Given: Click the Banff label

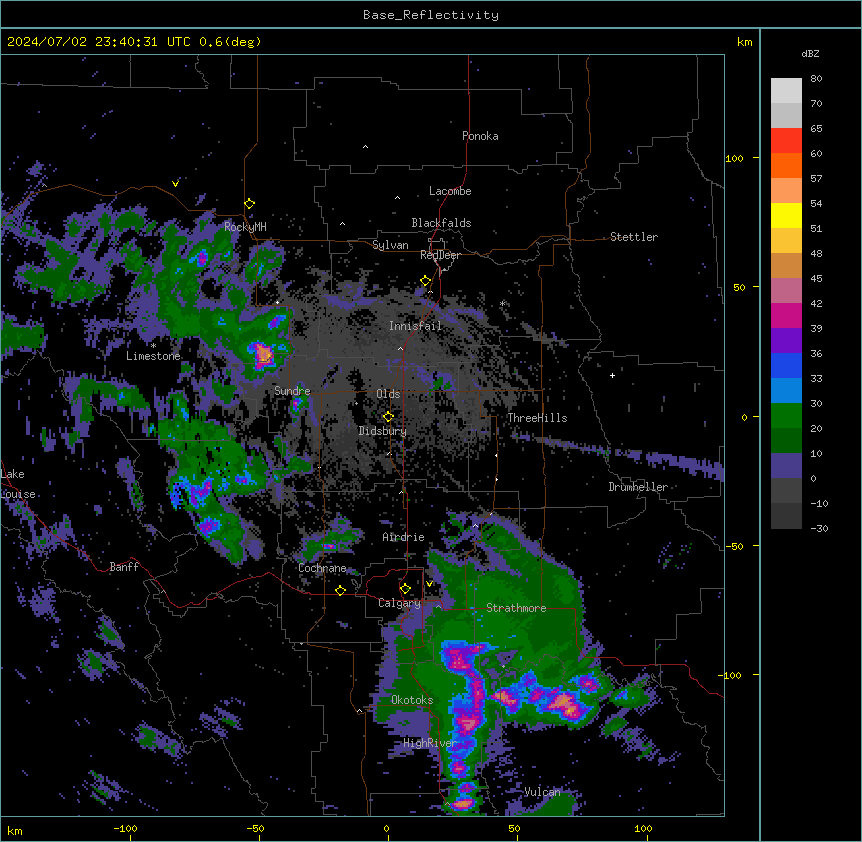Looking at the screenshot, I should pos(124,567).
